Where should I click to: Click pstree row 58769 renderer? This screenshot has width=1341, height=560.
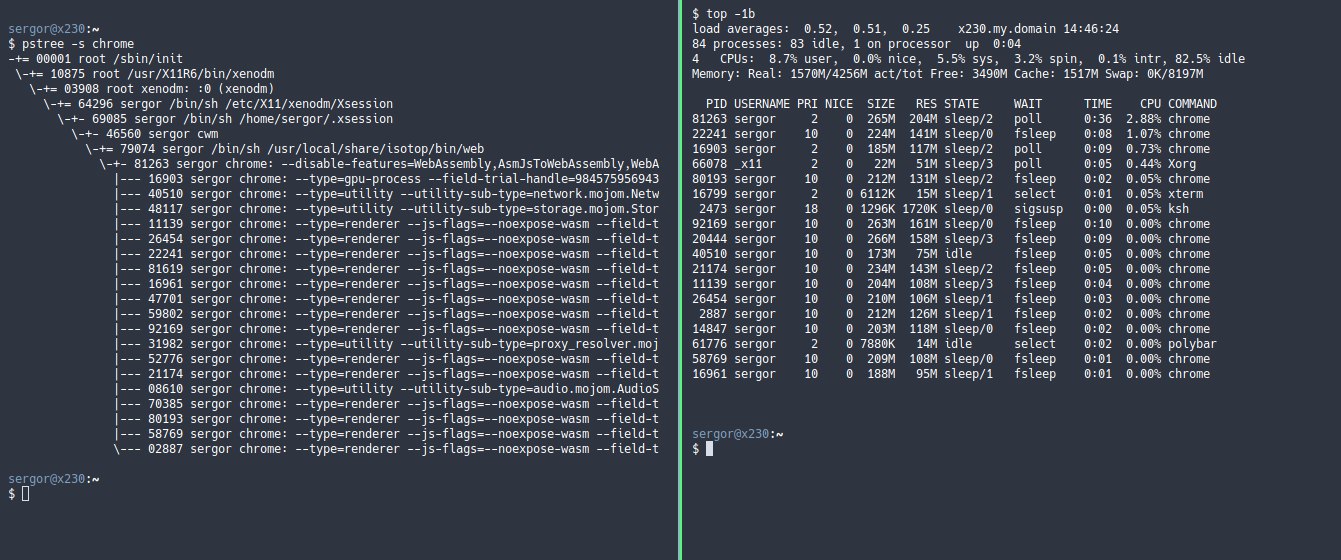tap(385, 434)
